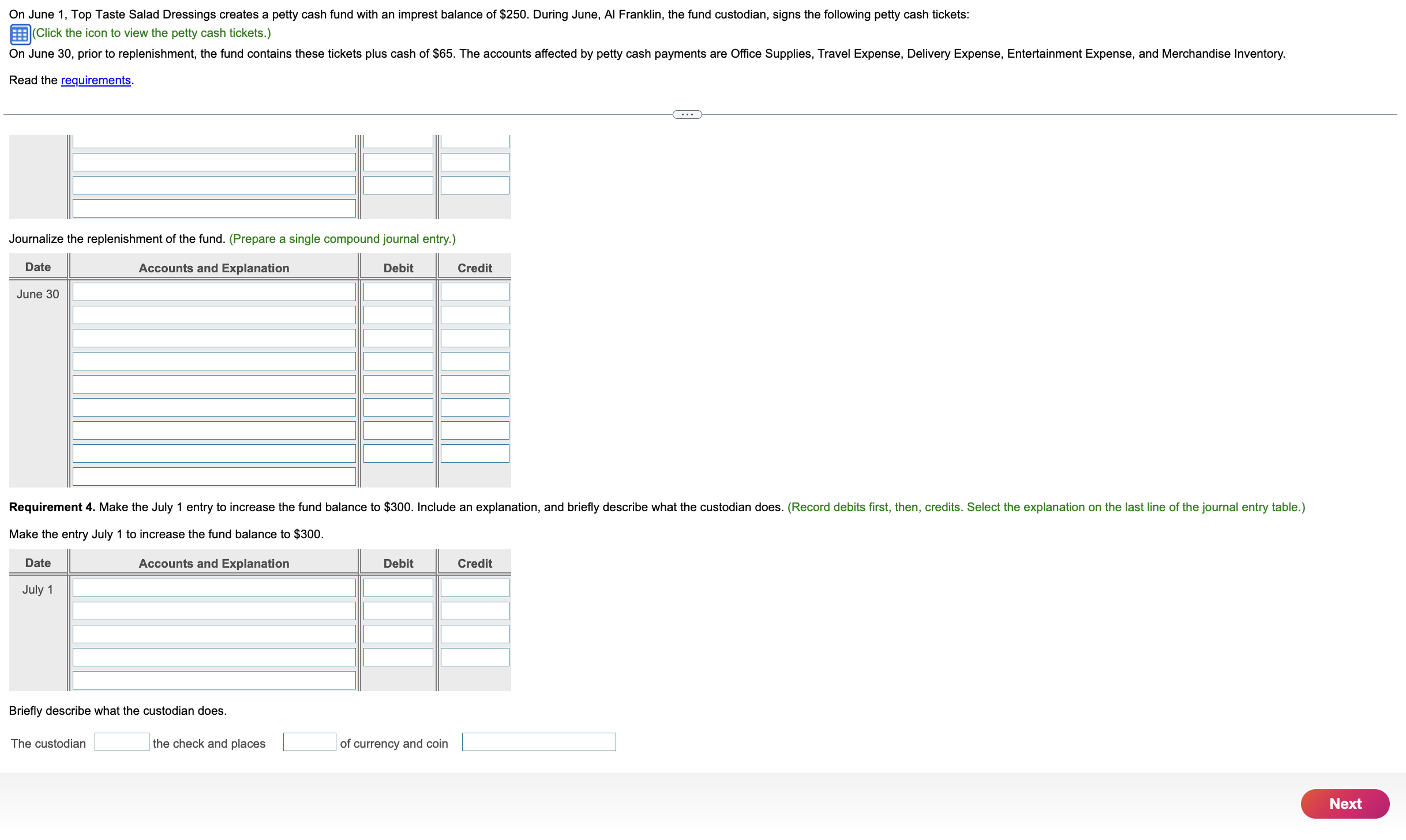
Task: Open the wide dropdown after 'of currency and coin'
Action: click(538, 742)
